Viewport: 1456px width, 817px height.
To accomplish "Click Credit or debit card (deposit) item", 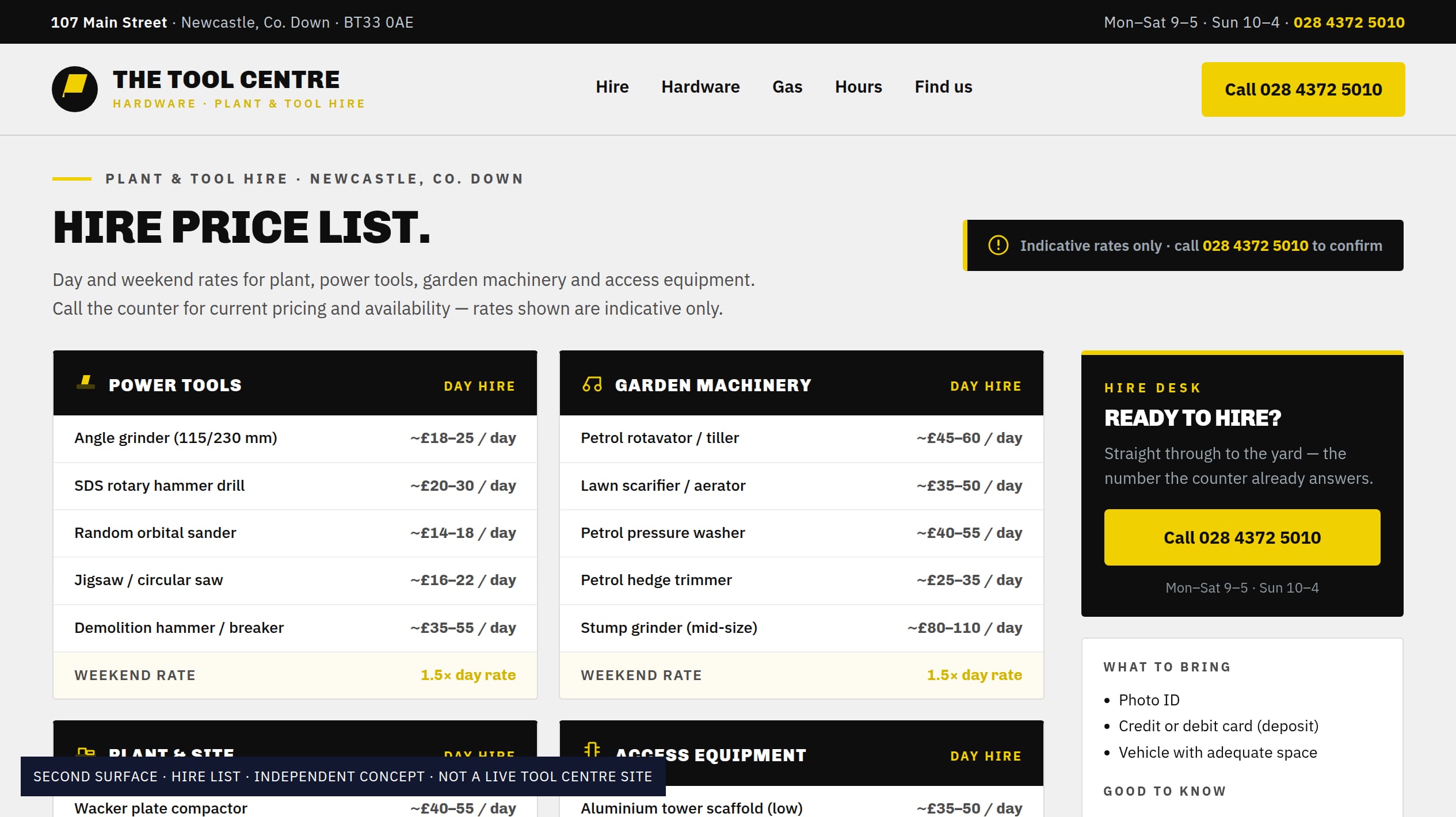I will pos(1218,727).
